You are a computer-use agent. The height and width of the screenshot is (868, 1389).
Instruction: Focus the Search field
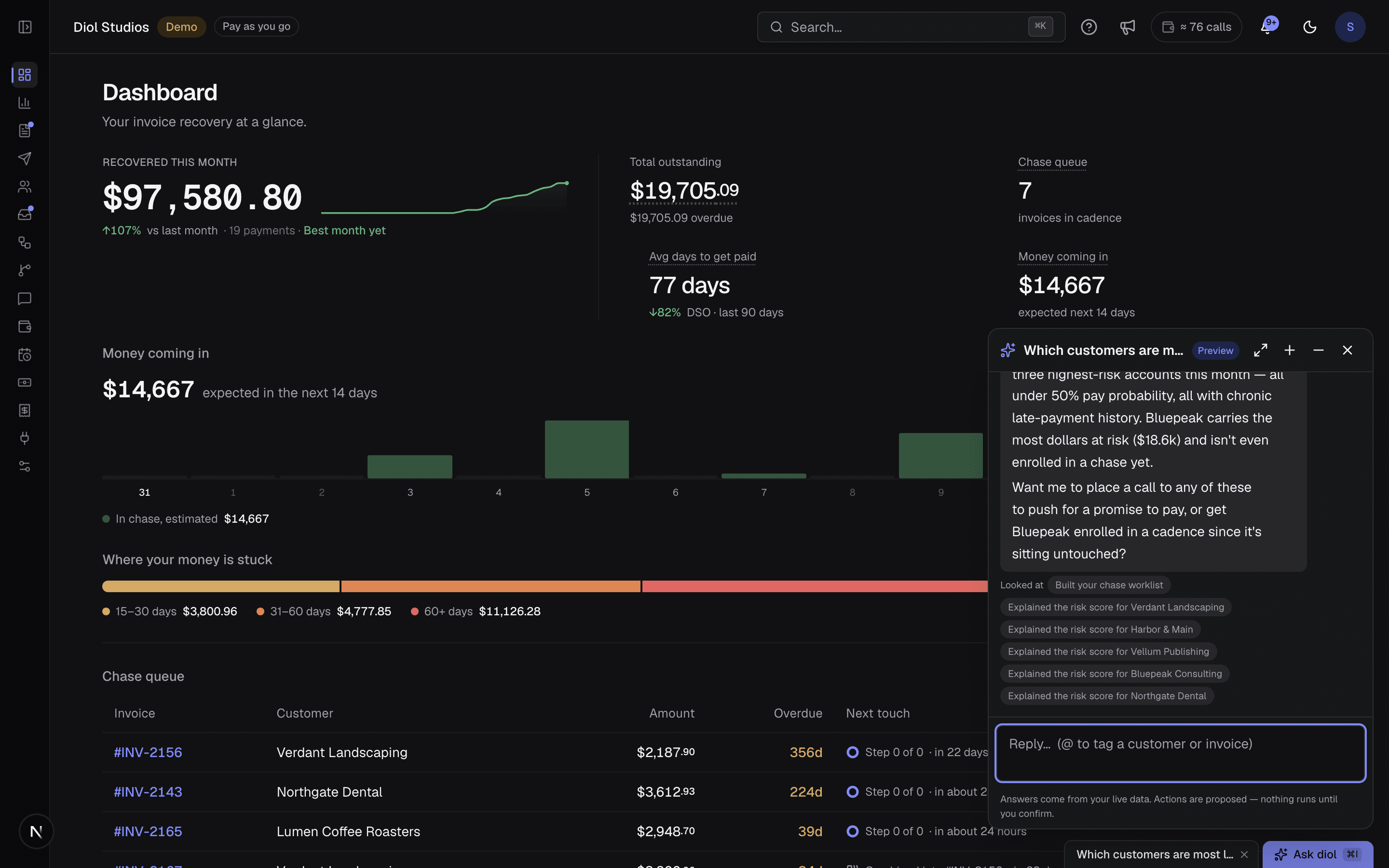coord(911,27)
